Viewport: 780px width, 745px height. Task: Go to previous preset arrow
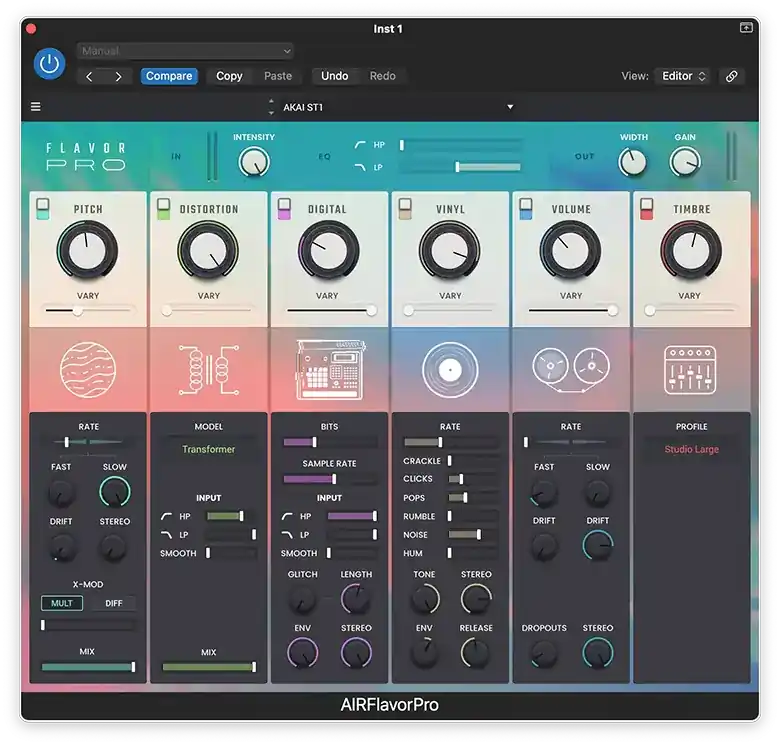click(x=90, y=77)
